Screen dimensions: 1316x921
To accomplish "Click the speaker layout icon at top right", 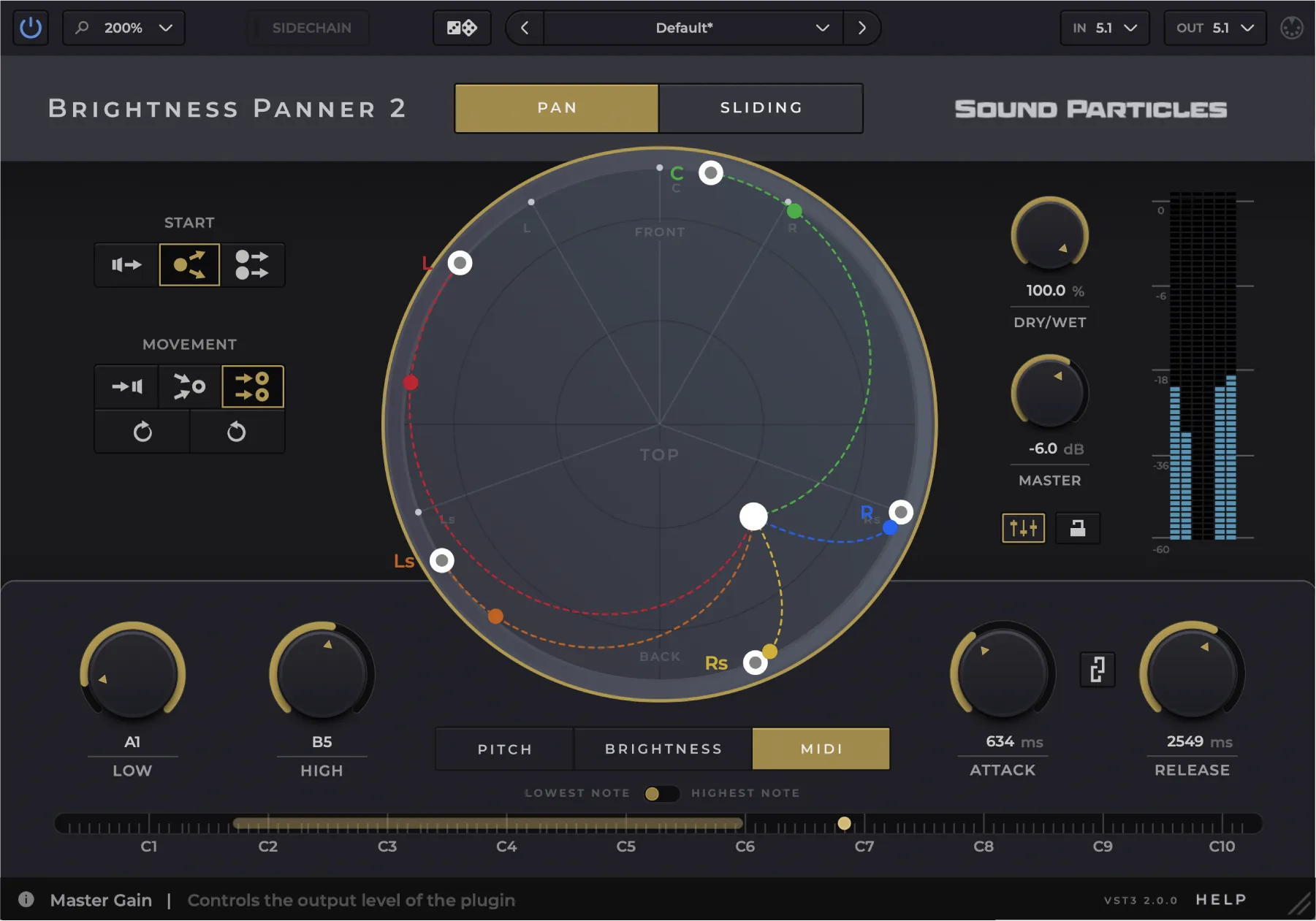I will [1291, 28].
